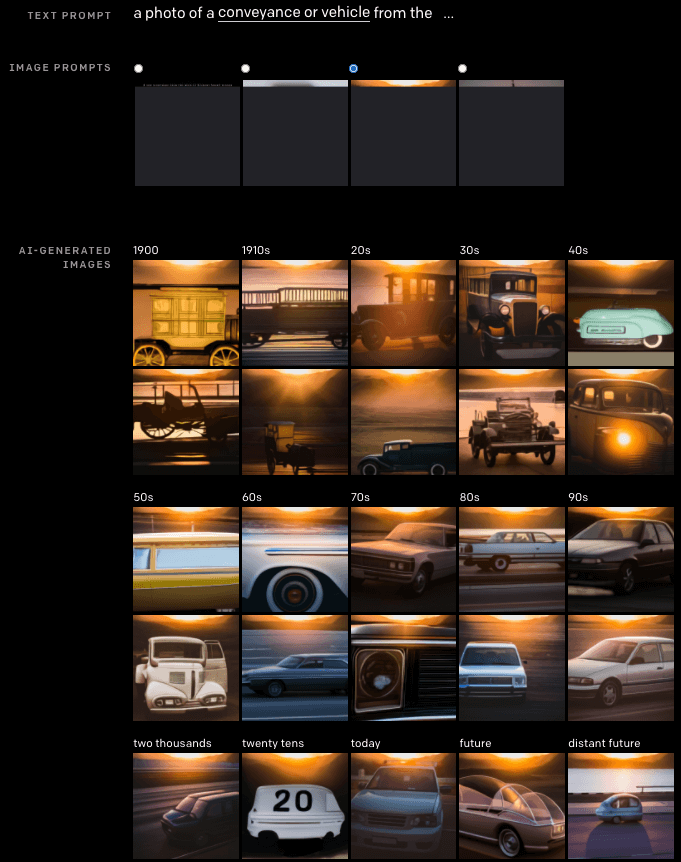Screen dimensions: 681x862
Task: Click the "80s" column label
Action: (469, 497)
